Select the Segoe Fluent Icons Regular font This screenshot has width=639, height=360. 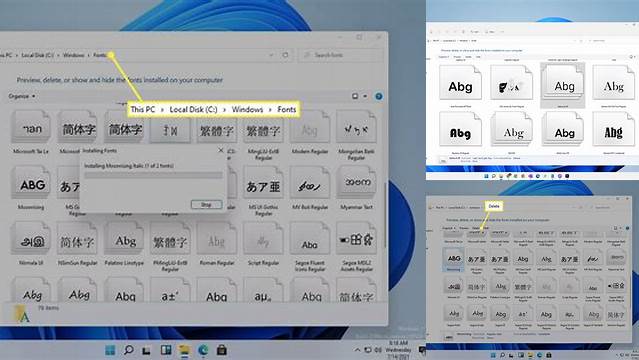click(310, 246)
